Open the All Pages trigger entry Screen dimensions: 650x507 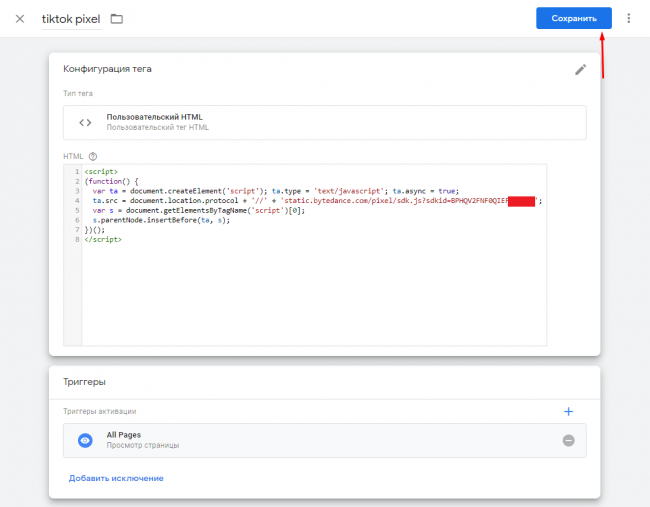[x=300, y=440]
